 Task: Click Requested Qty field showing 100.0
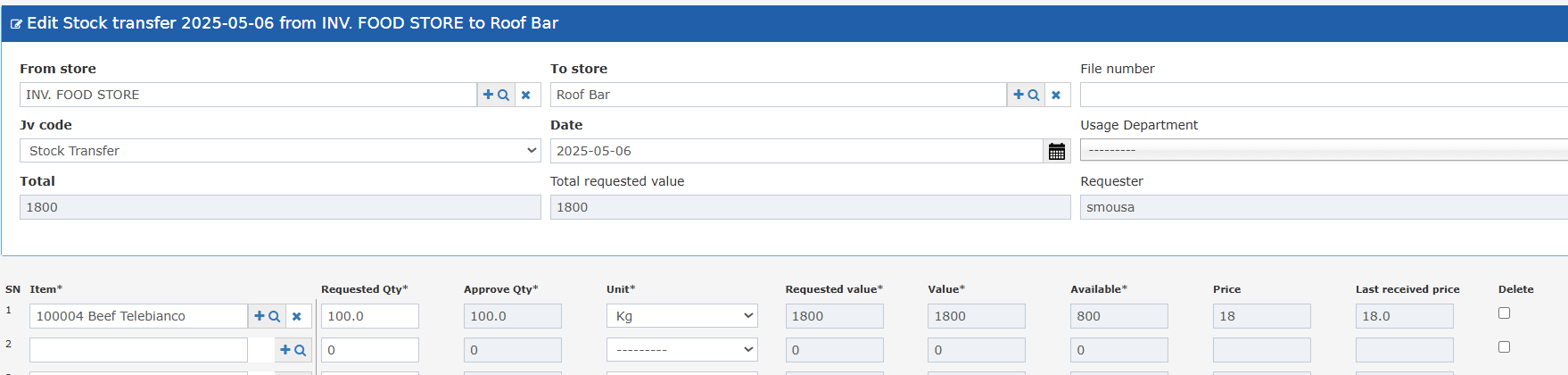click(x=370, y=316)
